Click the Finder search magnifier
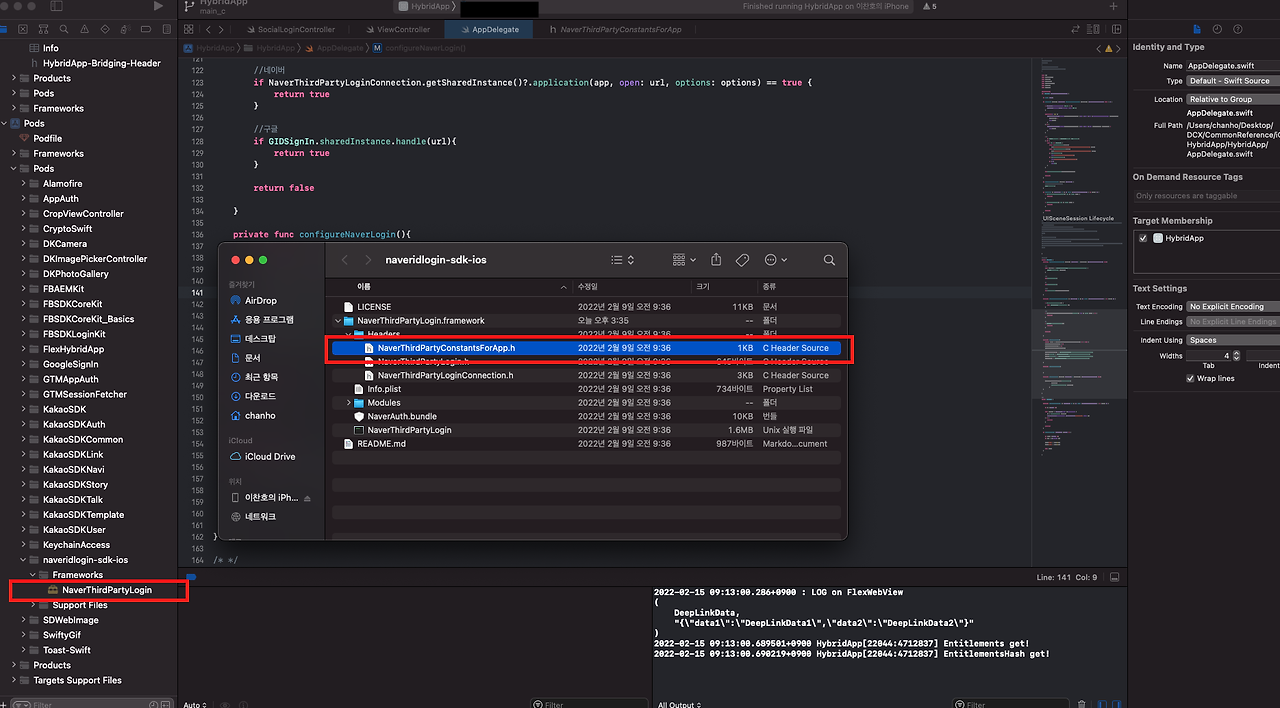The height and width of the screenshot is (708, 1280). tap(829, 260)
